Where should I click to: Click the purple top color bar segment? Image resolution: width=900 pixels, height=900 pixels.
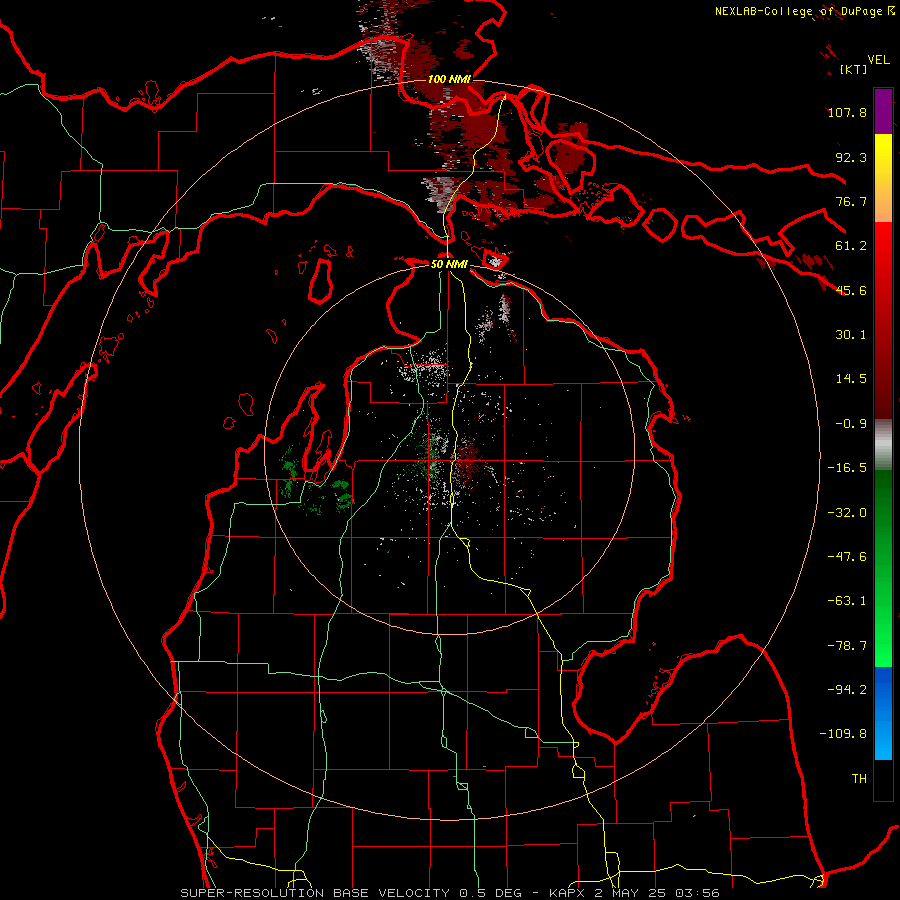click(883, 111)
